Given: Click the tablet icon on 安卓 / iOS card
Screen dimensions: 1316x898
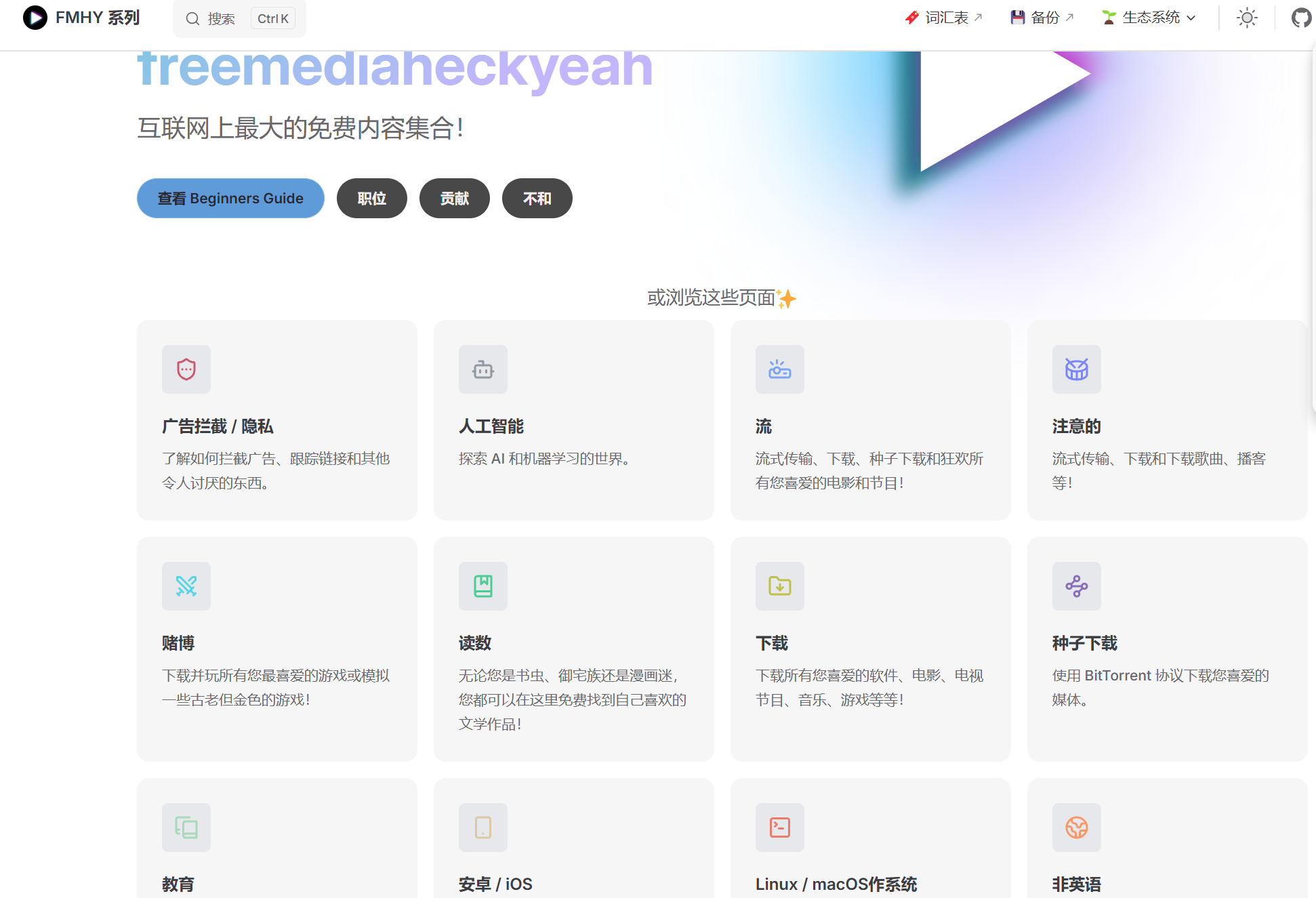Looking at the screenshot, I should tap(483, 828).
